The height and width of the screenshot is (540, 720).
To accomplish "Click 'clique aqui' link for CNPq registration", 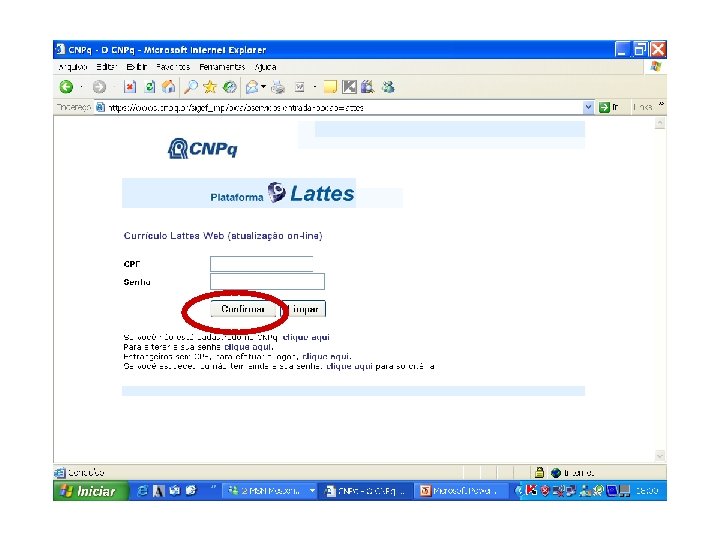I will (x=306, y=337).
